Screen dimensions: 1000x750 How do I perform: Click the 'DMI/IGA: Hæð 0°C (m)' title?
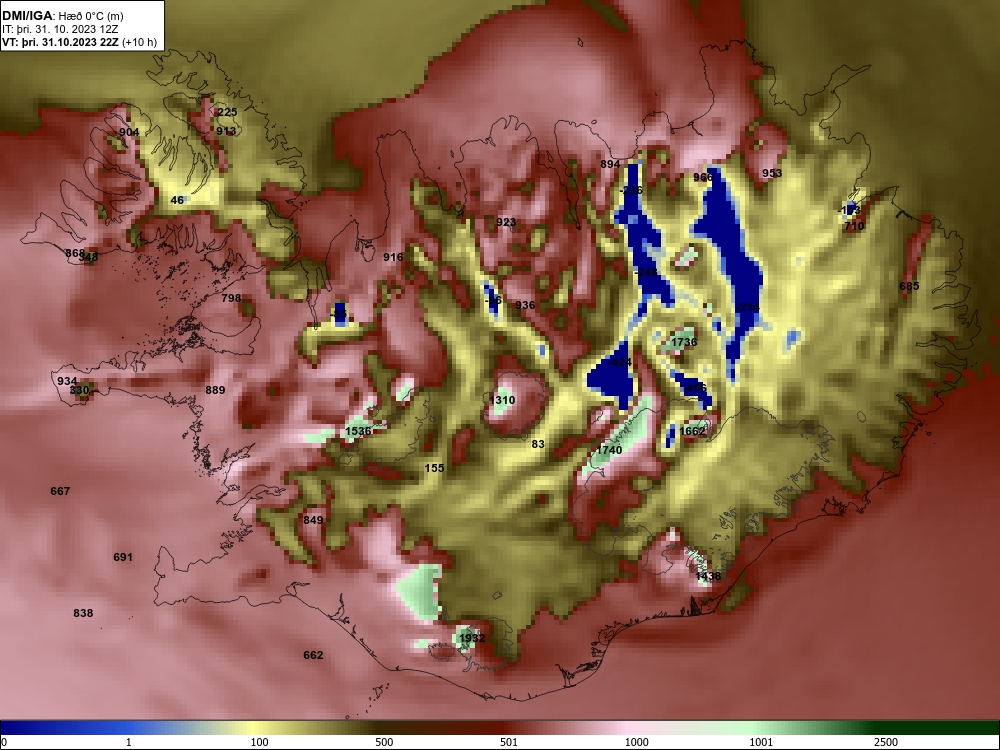point(62,16)
